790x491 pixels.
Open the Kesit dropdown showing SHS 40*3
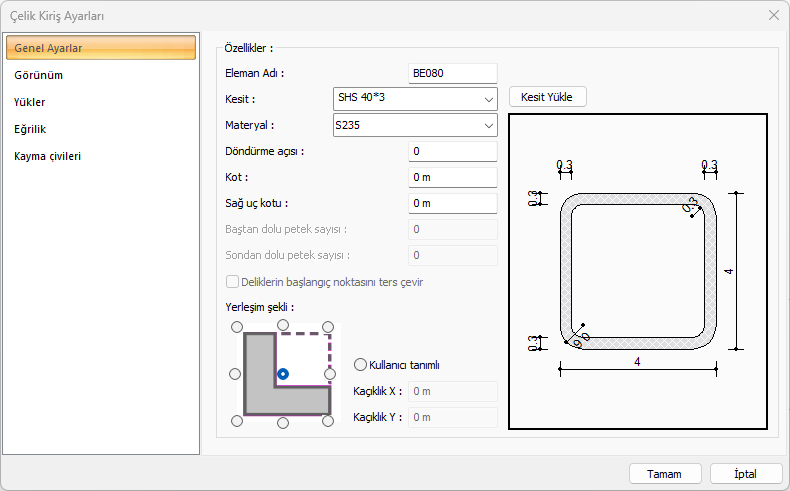(415, 98)
